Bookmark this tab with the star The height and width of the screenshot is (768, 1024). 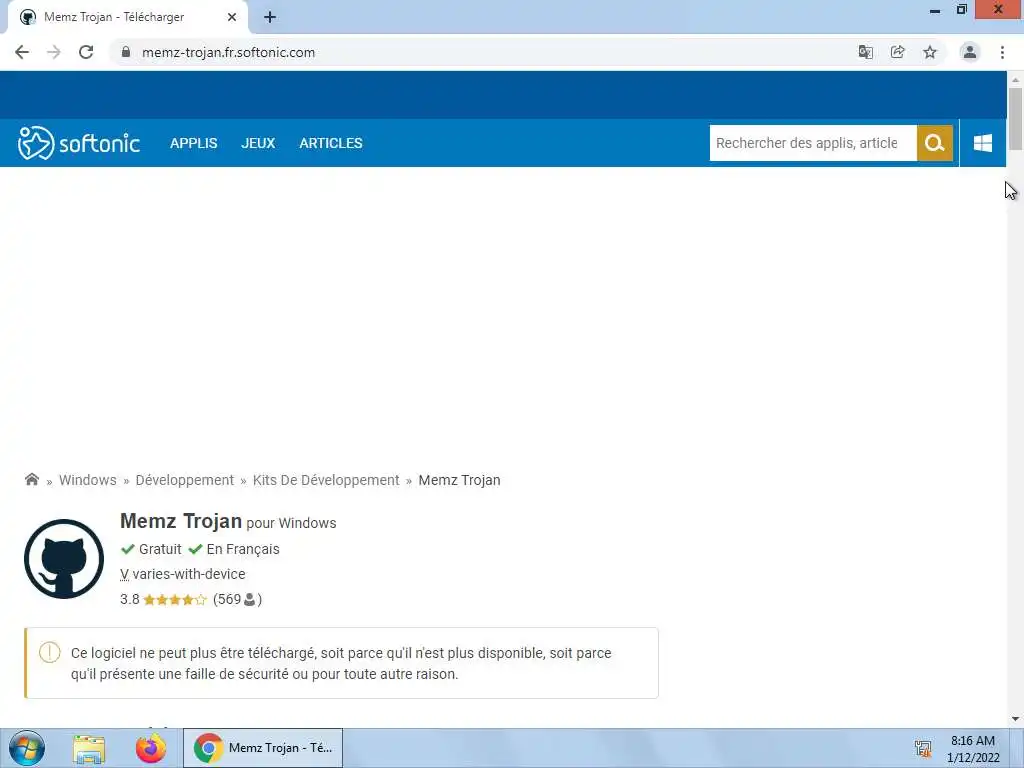(930, 52)
